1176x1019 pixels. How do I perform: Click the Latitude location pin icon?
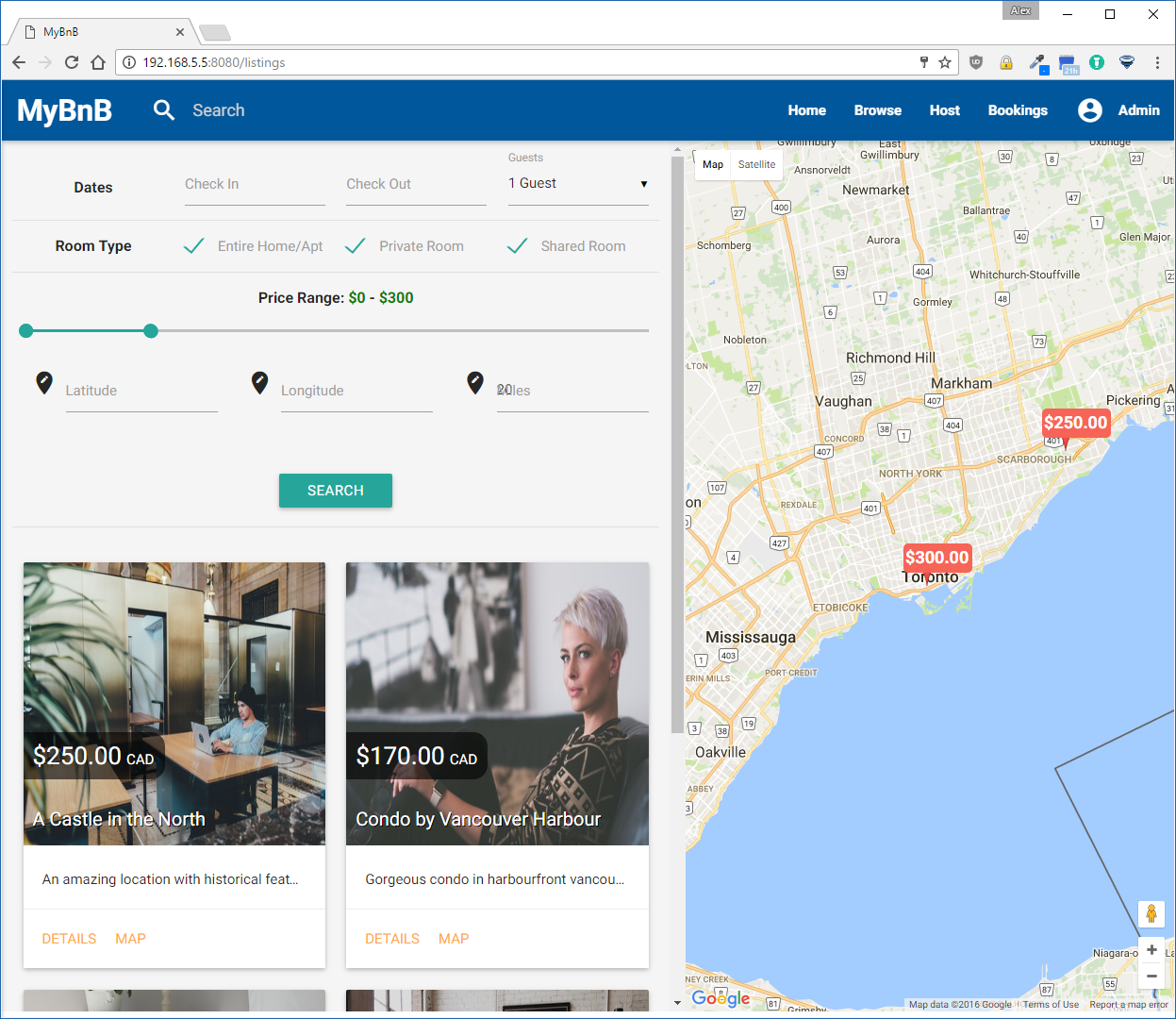[x=44, y=383]
